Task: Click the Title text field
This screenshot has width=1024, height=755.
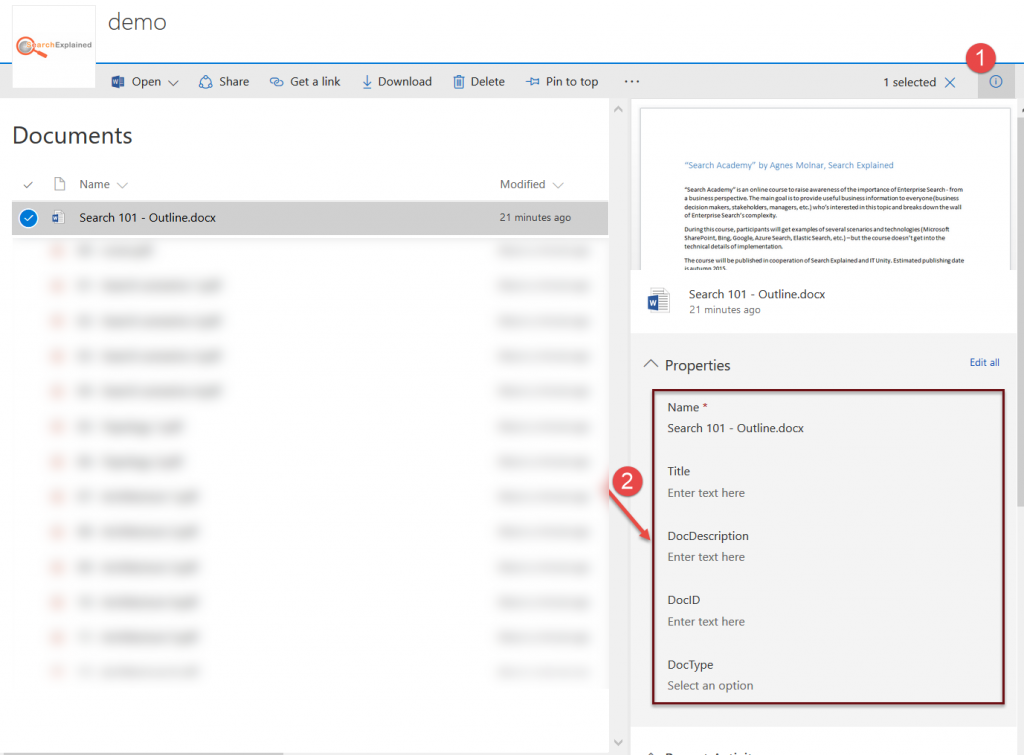Action: tap(706, 493)
